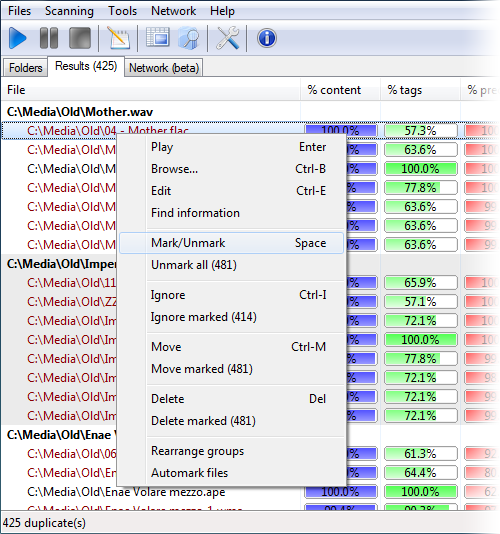Sort by the File column header
The height and width of the screenshot is (534, 500).
point(151,90)
